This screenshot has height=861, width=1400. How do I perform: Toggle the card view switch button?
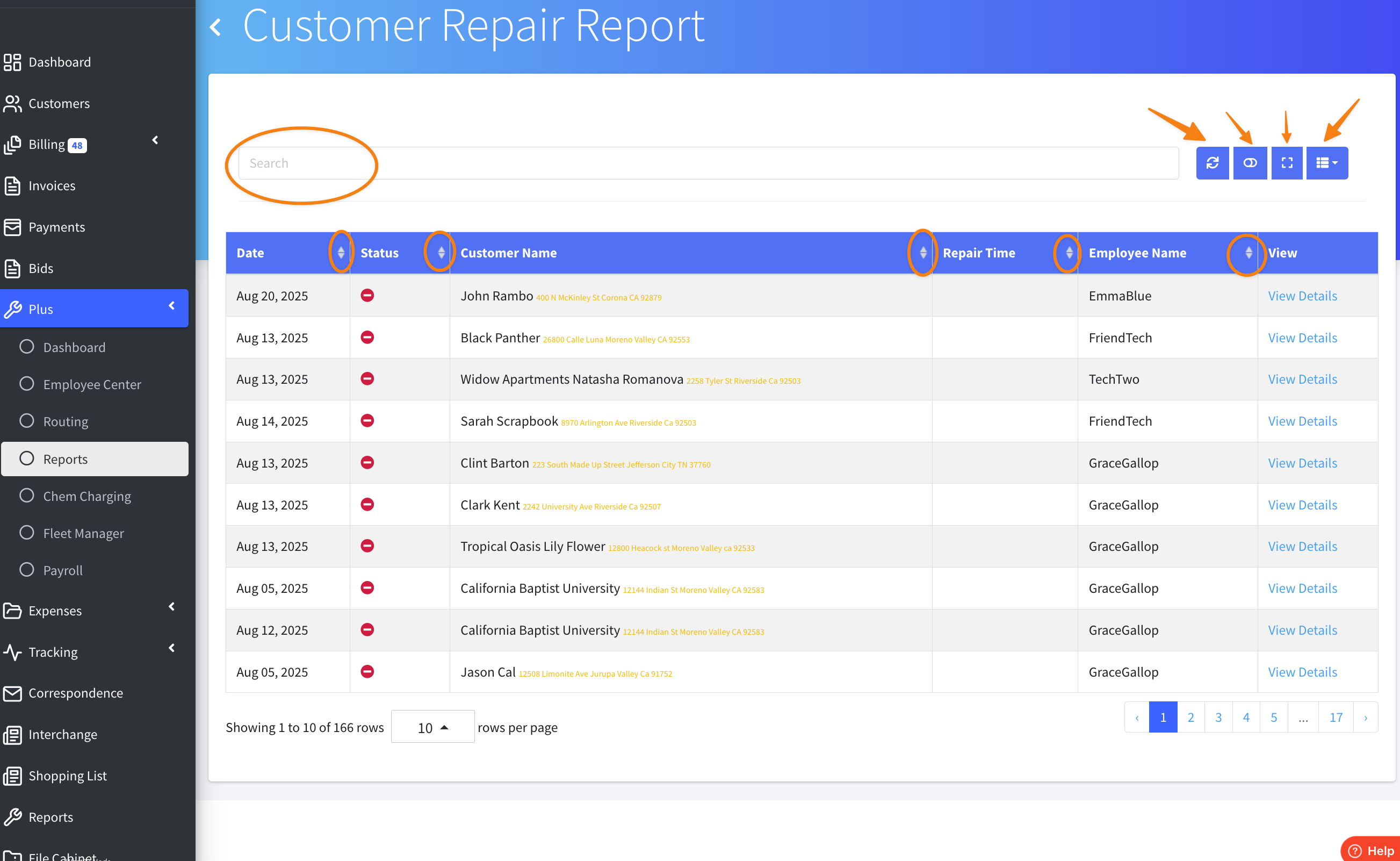point(1250,163)
